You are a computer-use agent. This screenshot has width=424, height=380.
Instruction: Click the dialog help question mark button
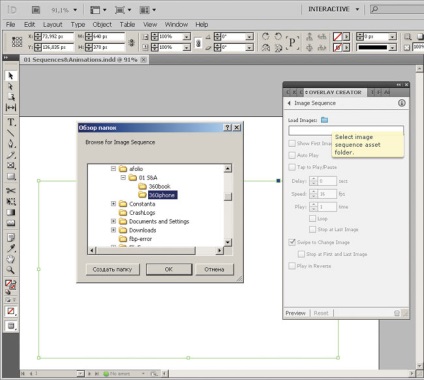227,128
